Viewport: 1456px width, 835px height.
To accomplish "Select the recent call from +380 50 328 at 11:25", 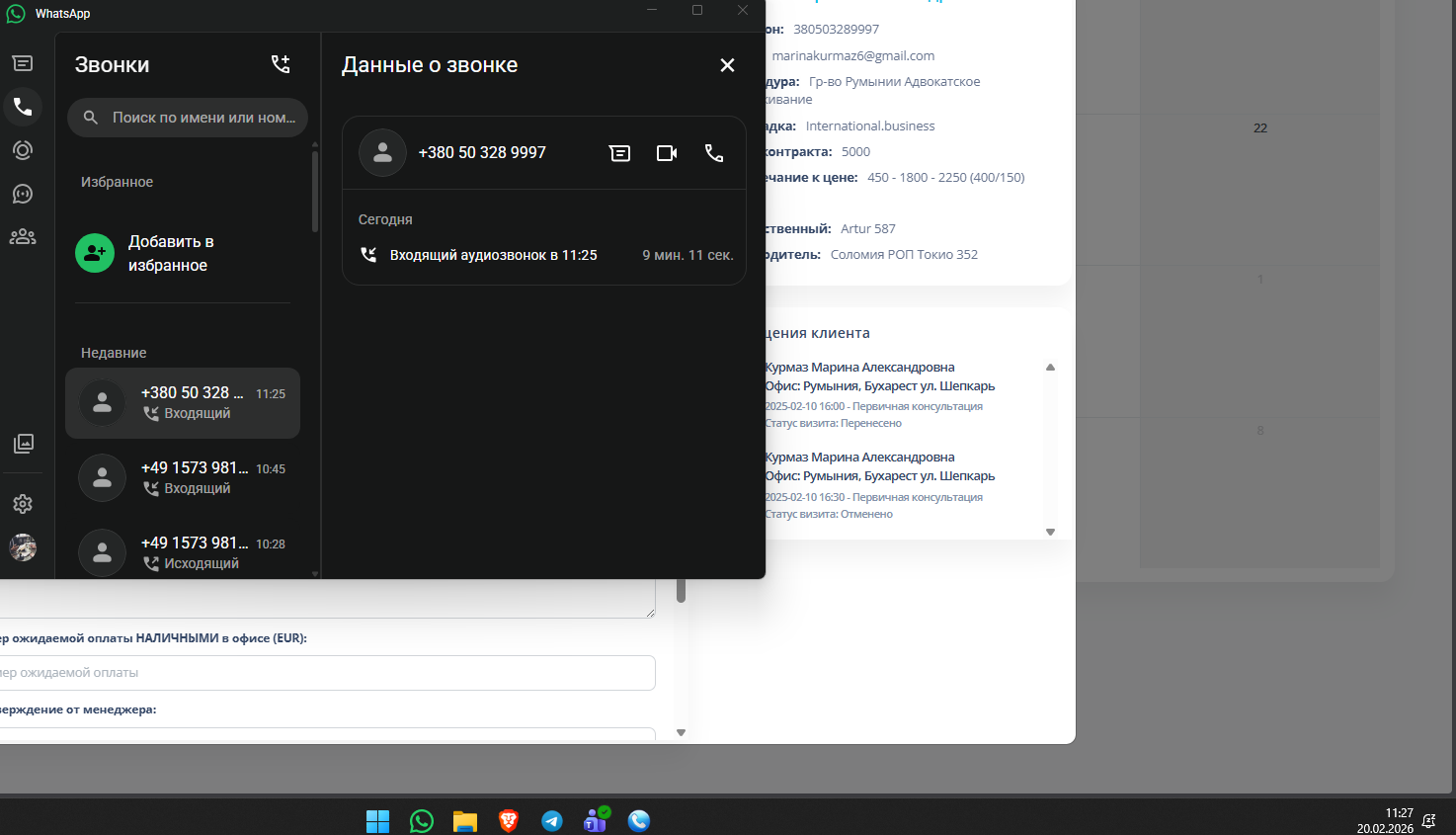I will pos(183,403).
